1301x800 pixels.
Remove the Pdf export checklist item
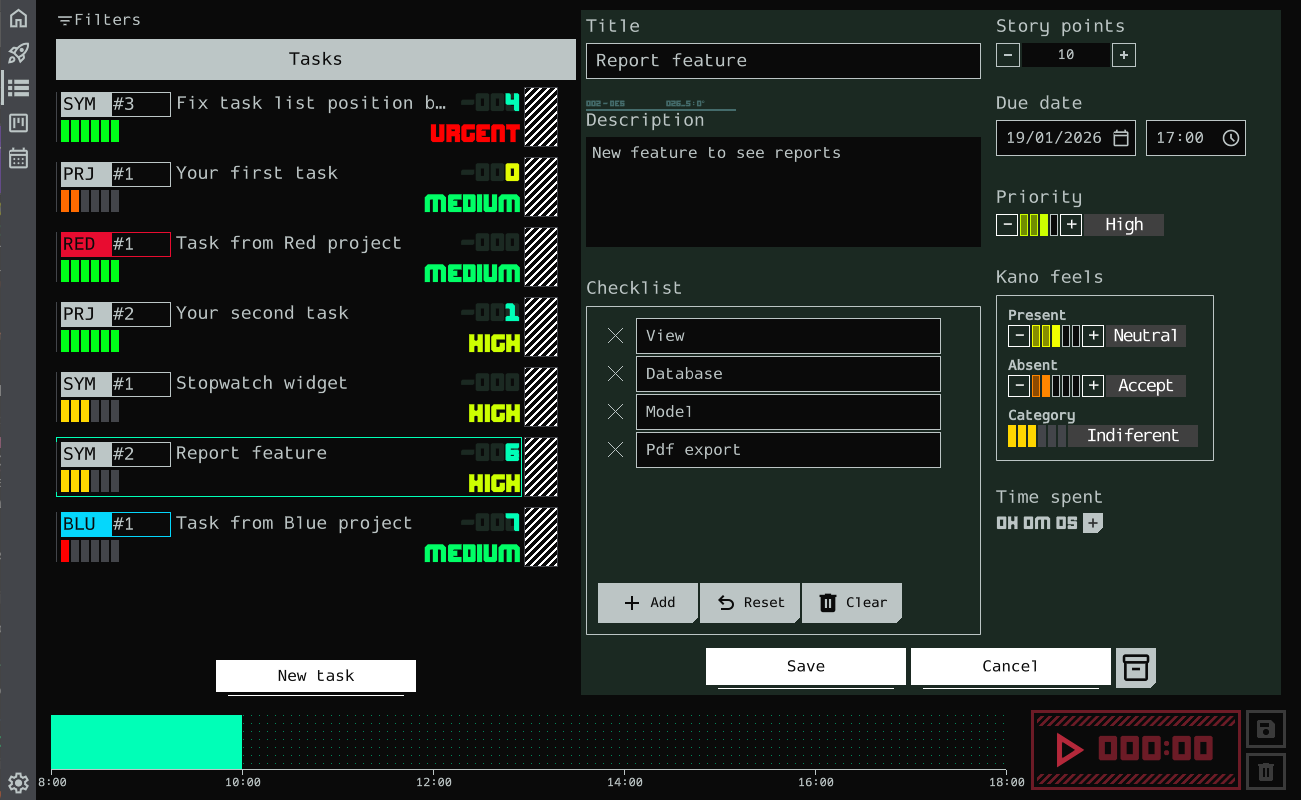(x=615, y=450)
